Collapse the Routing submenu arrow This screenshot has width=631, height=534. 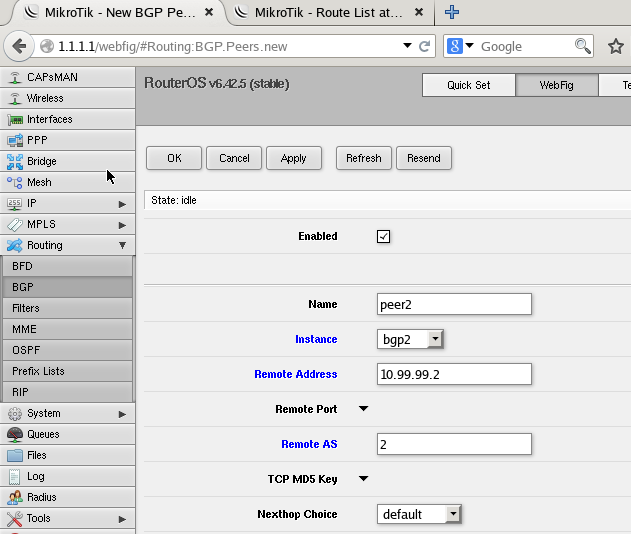[122, 245]
